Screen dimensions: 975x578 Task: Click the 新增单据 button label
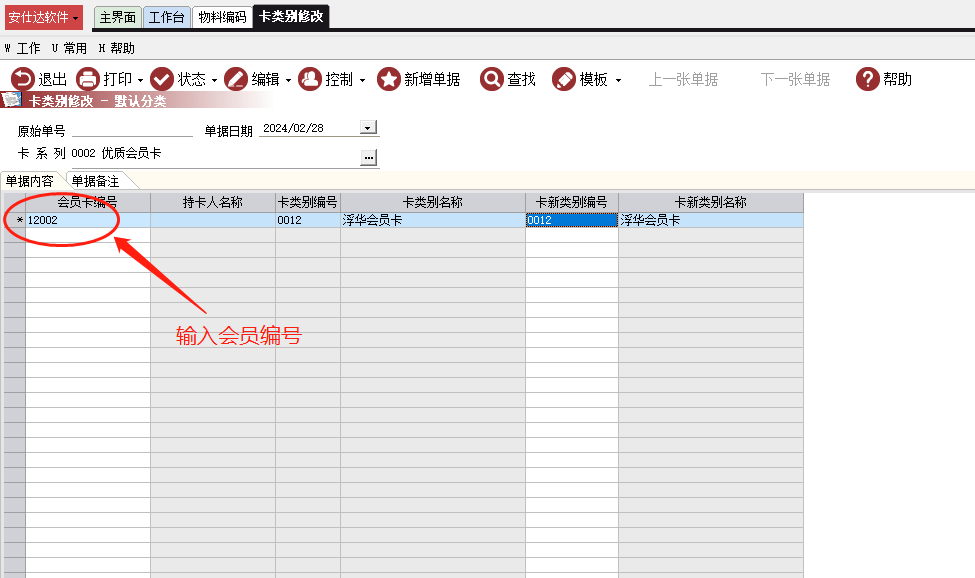tap(432, 80)
